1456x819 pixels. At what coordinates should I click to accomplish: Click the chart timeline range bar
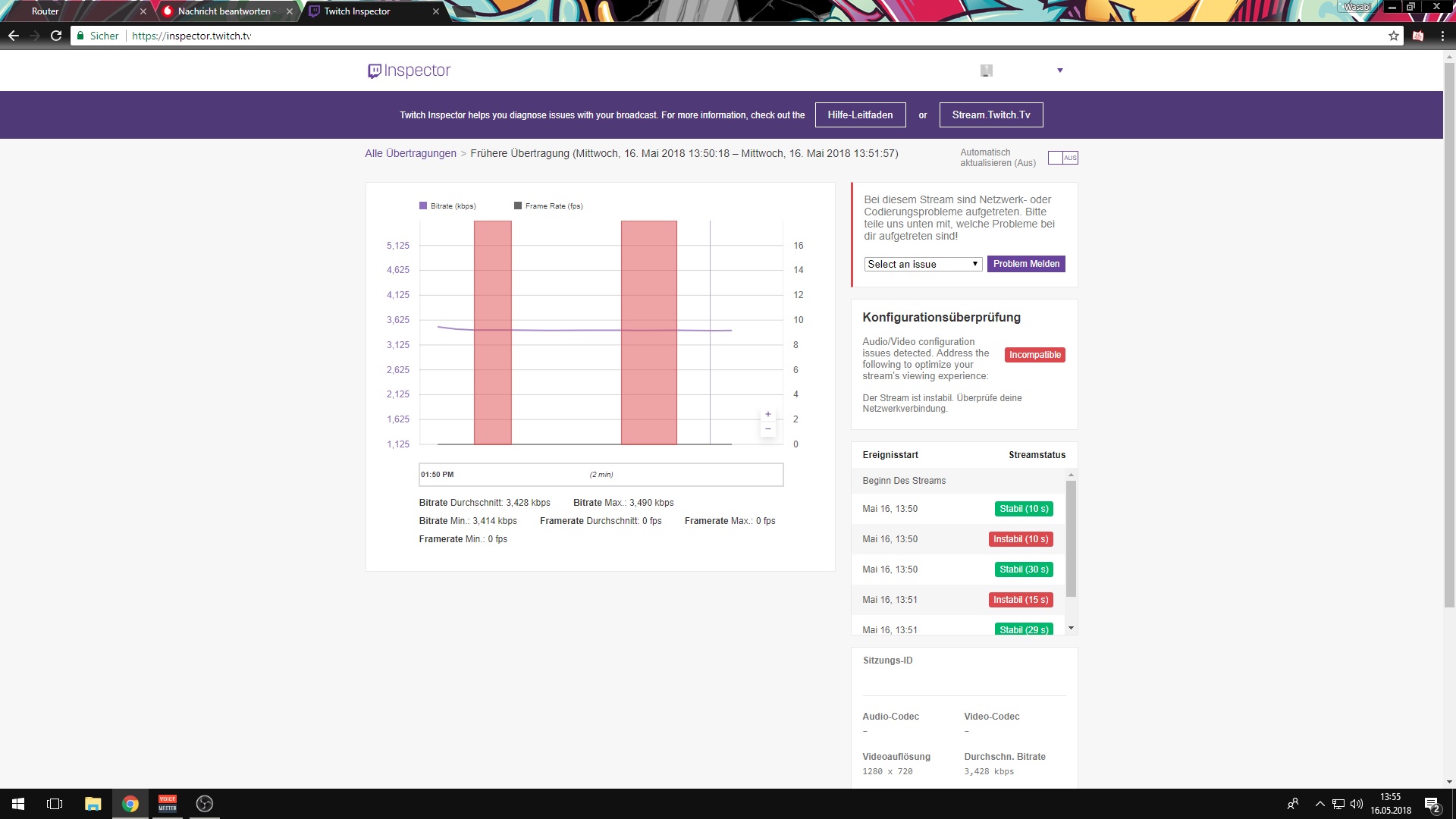click(x=601, y=475)
